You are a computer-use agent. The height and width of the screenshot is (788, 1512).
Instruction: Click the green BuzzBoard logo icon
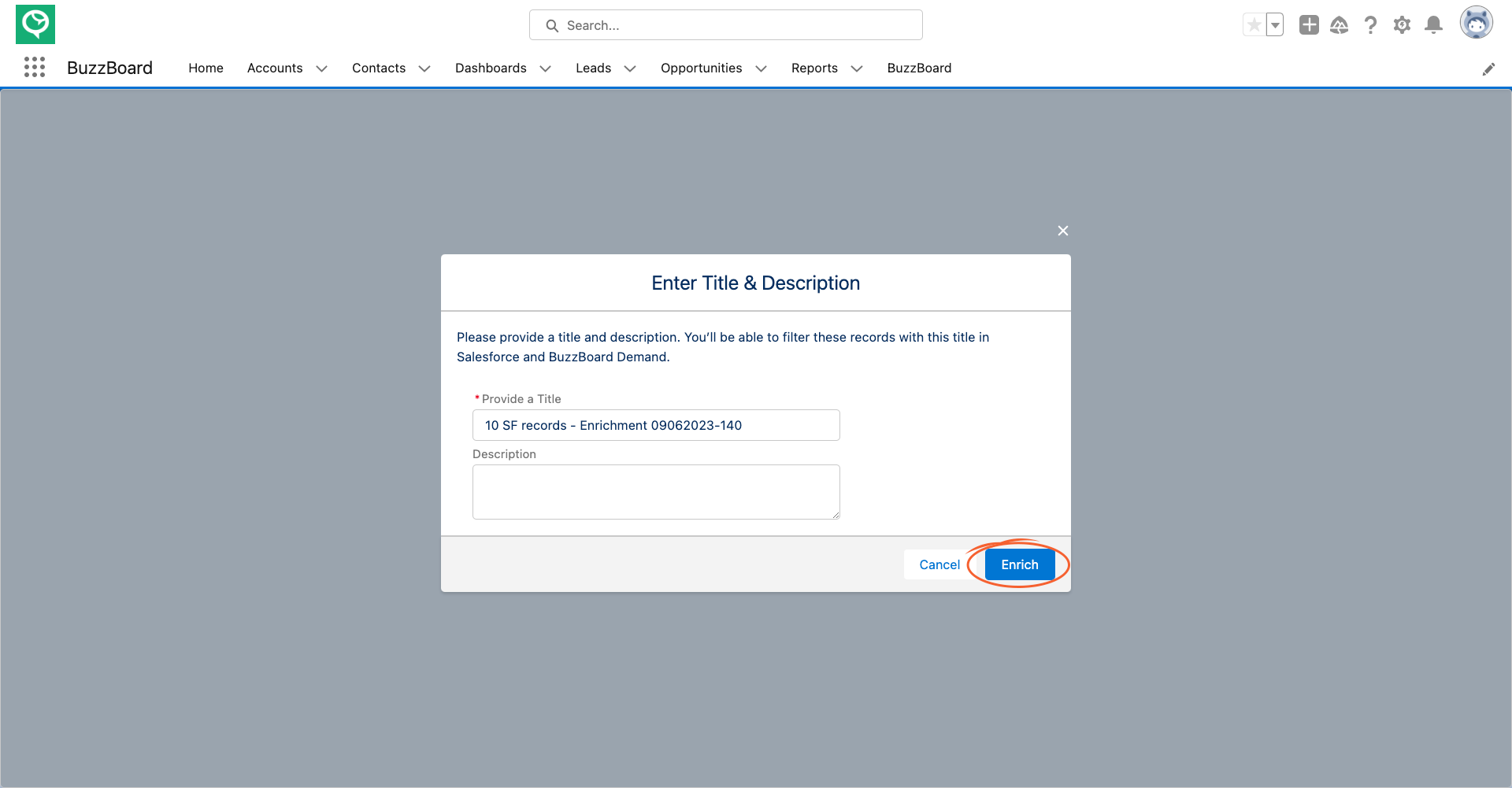tap(35, 24)
